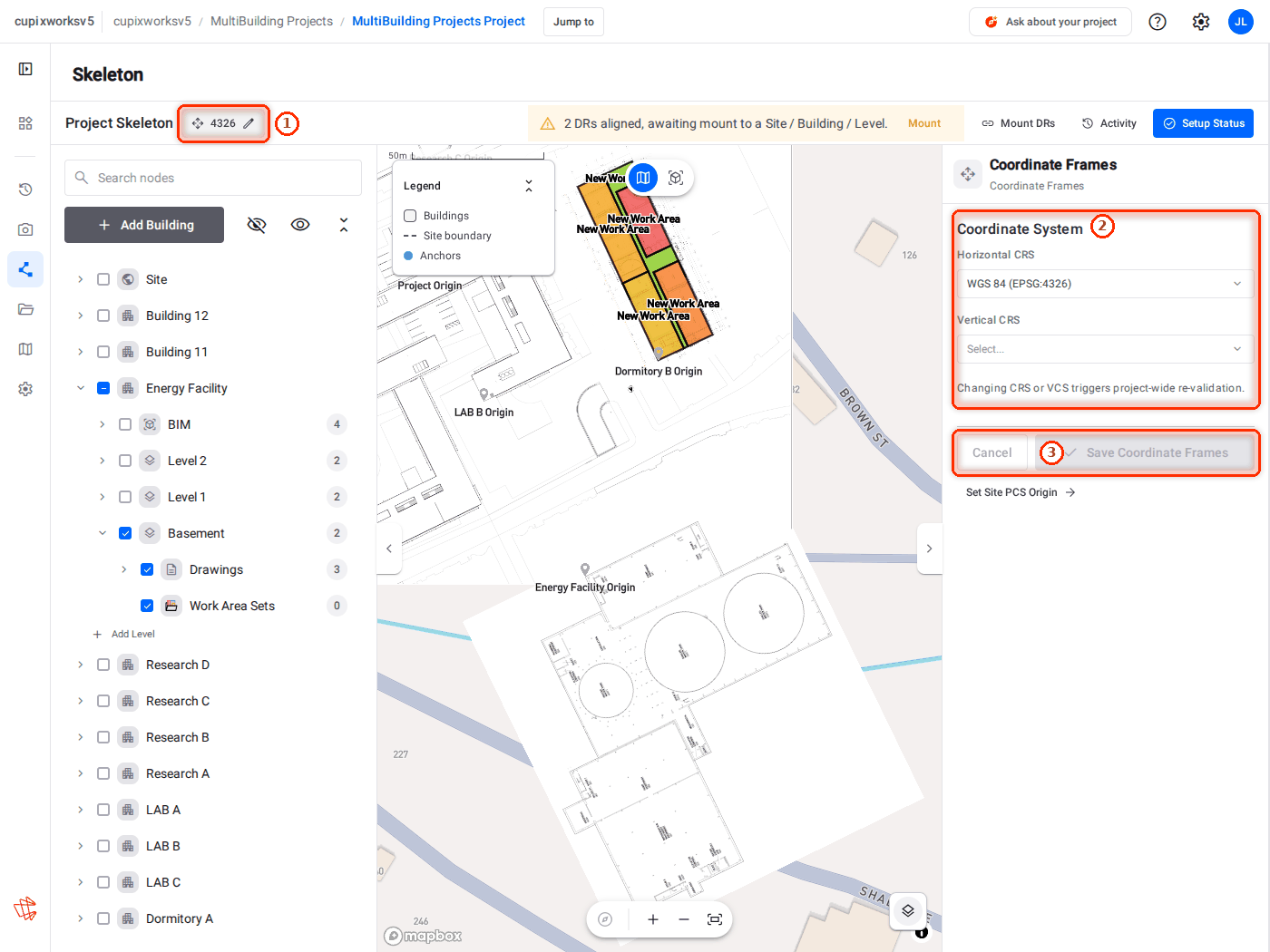This screenshot has width=1270, height=952.
Task: Open help question mark icon
Action: [x=1158, y=22]
